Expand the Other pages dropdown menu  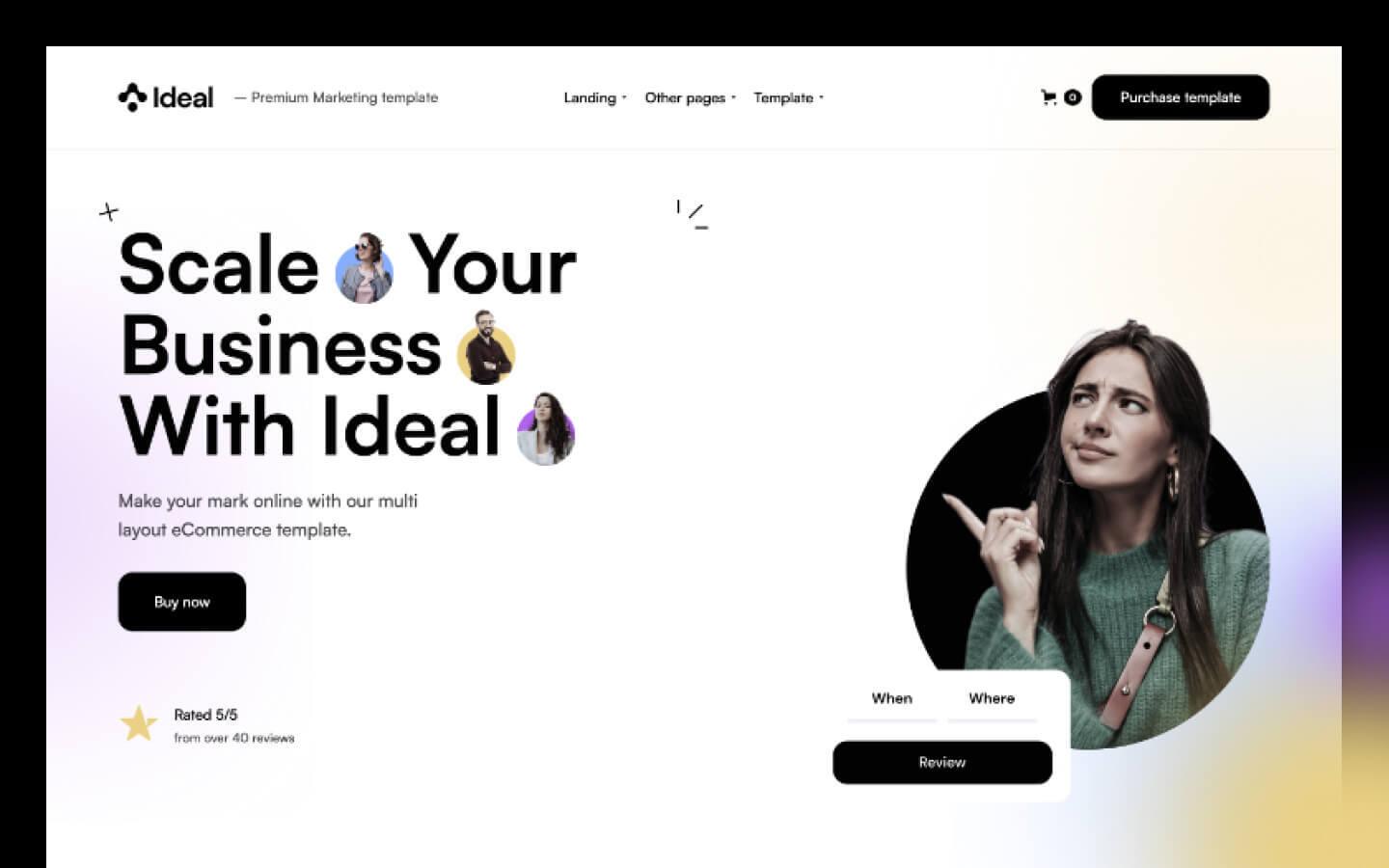[x=690, y=97]
